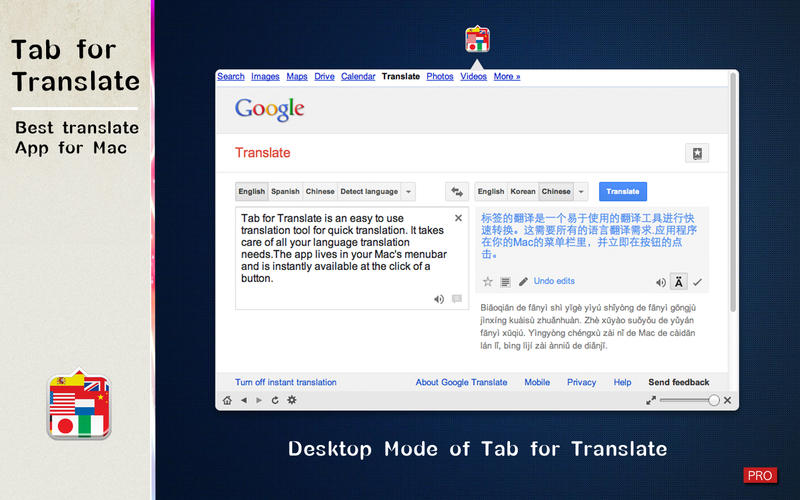Click inside the source text box
800x500 pixels.
[352, 258]
